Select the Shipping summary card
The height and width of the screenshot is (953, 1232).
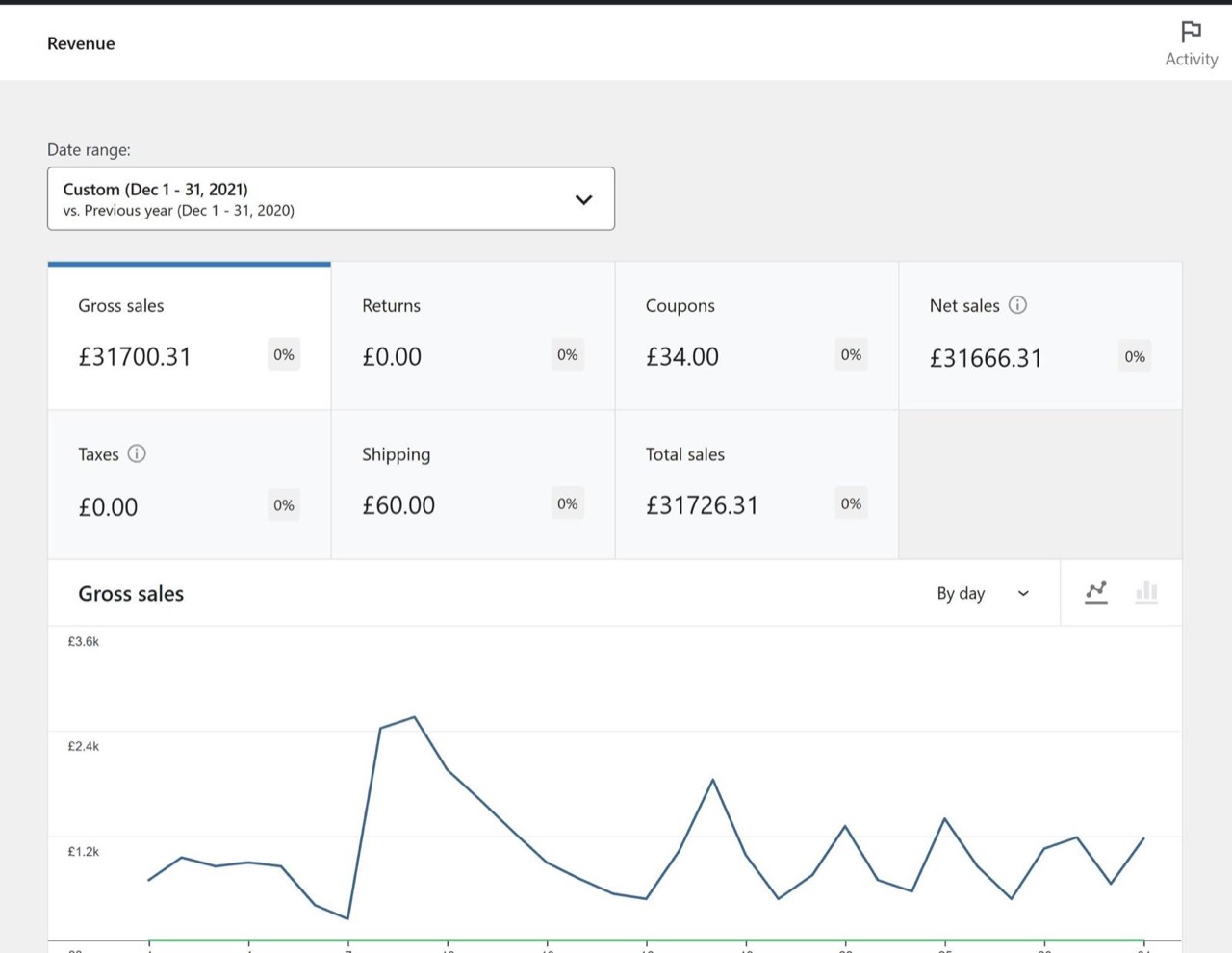pos(473,485)
